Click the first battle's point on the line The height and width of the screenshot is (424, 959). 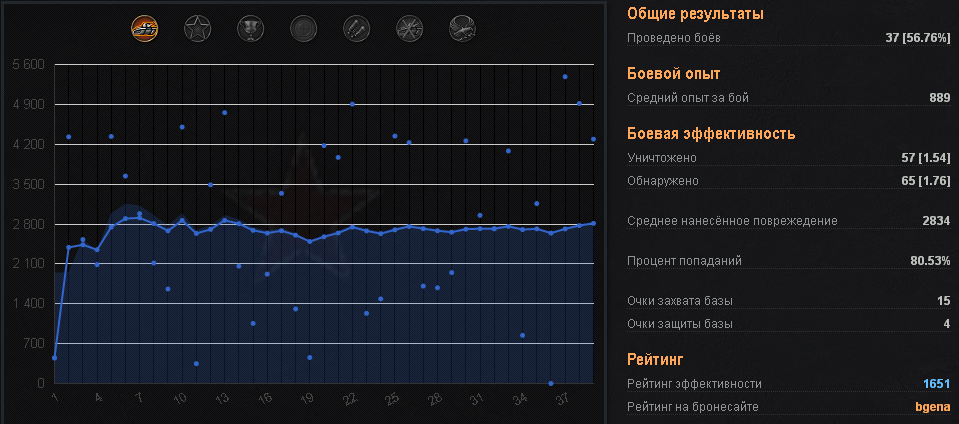[x=54, y=357]
